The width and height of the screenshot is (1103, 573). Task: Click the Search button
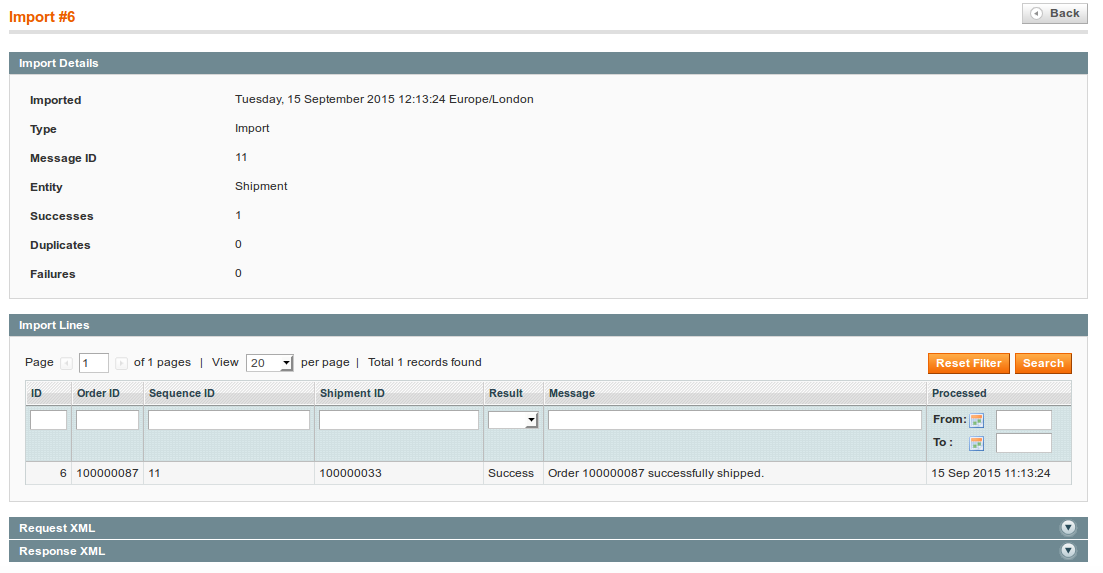coord(1043,363)
